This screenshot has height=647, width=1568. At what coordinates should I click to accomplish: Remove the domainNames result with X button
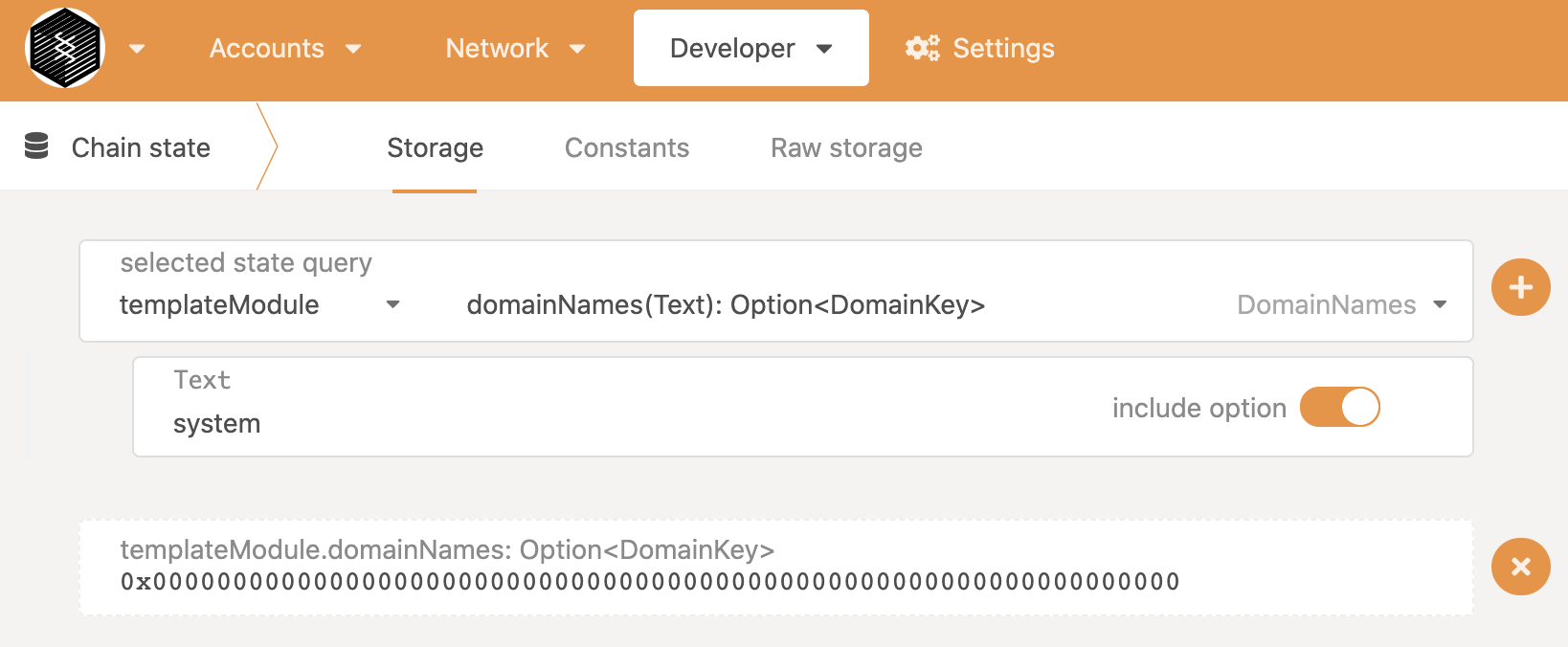pos(1520,567)
